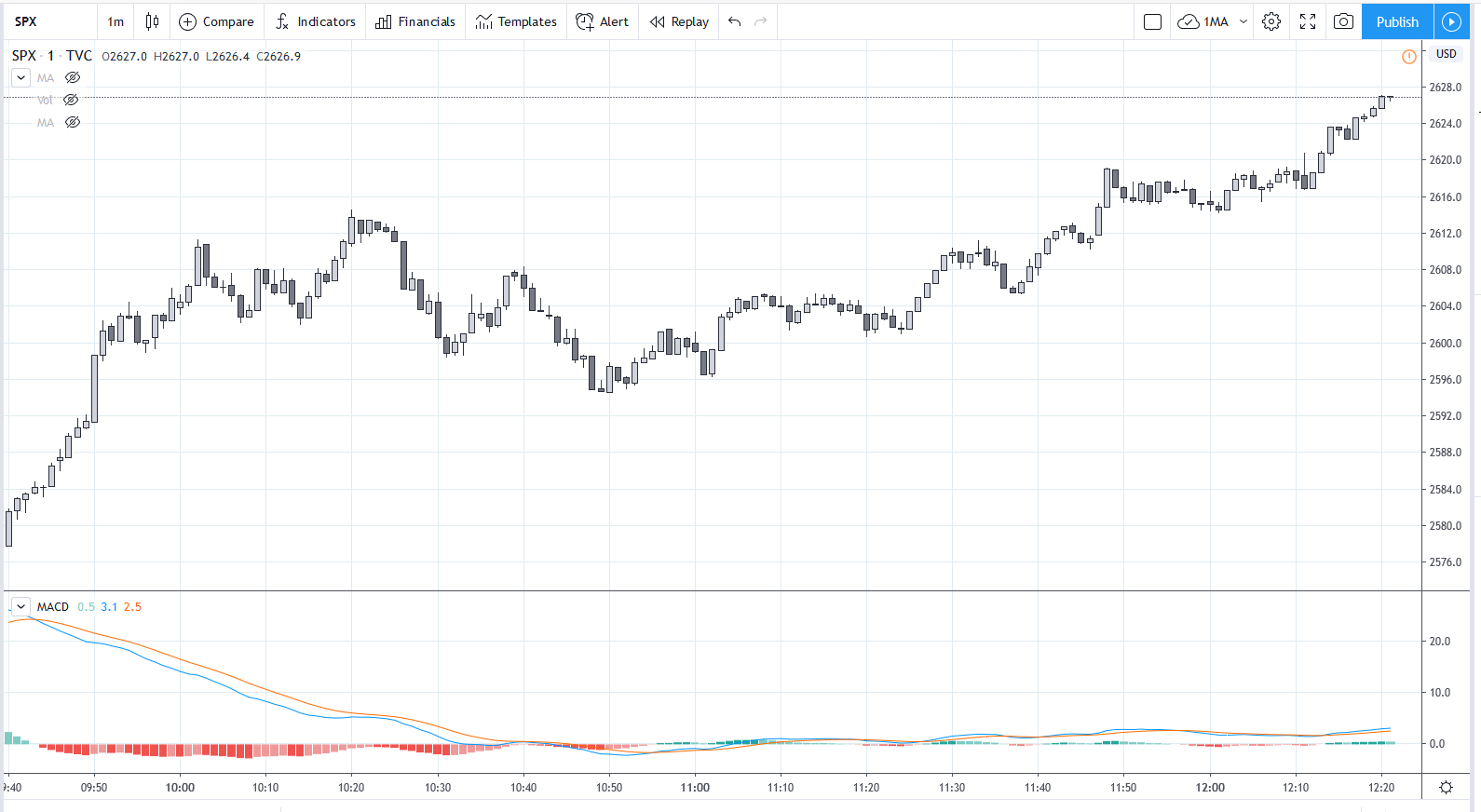The height and width of the screenshot is (812, 1481).
Task: Click the Publish button
Action: 1397,21
